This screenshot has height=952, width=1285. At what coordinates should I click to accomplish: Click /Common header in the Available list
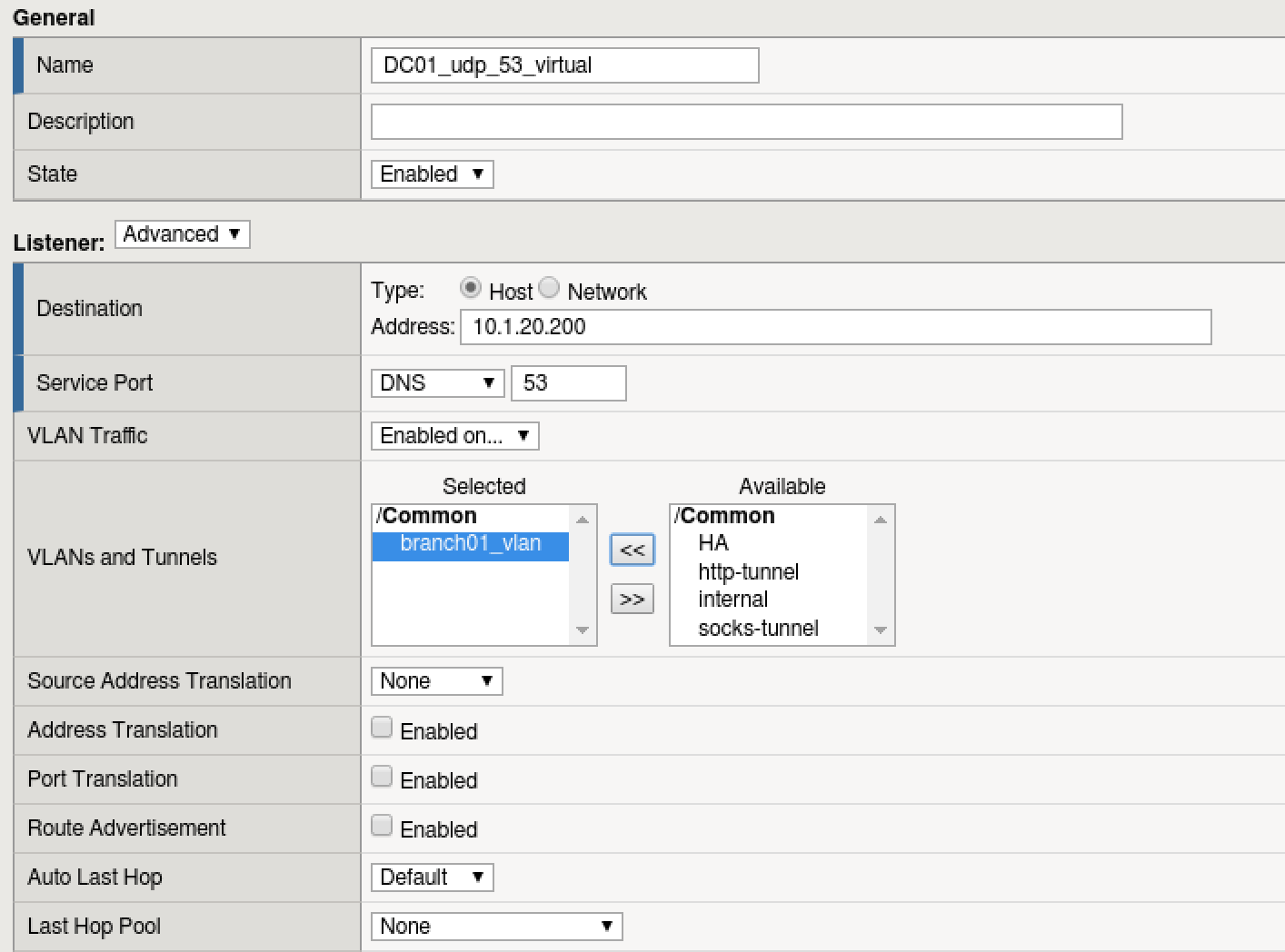tap(724, 516)
